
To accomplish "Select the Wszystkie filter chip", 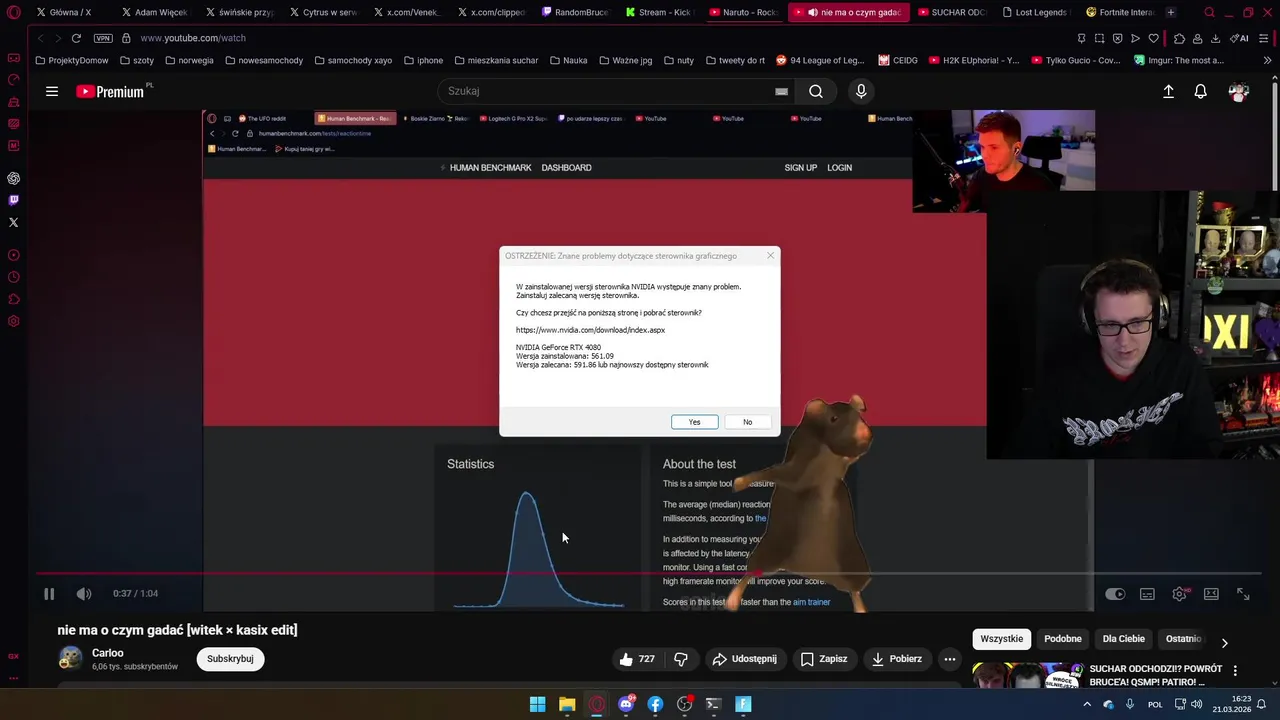I will click(x=1002, y=639).
